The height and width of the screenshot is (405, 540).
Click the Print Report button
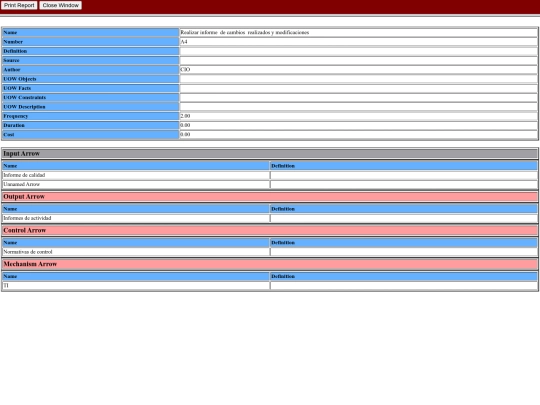(19, 5)
